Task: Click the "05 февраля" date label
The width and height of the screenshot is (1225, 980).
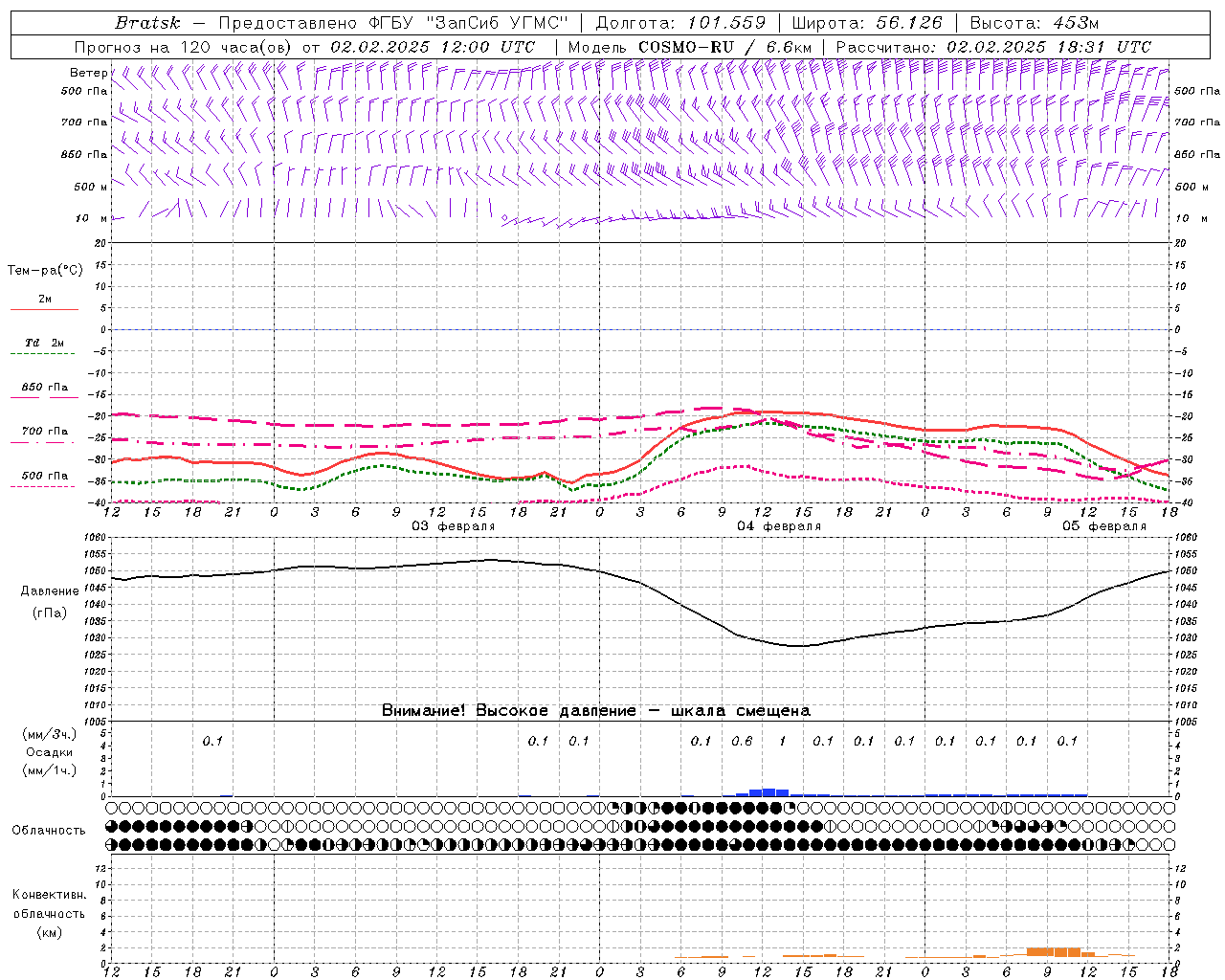Action: [x=1104, y=526]
